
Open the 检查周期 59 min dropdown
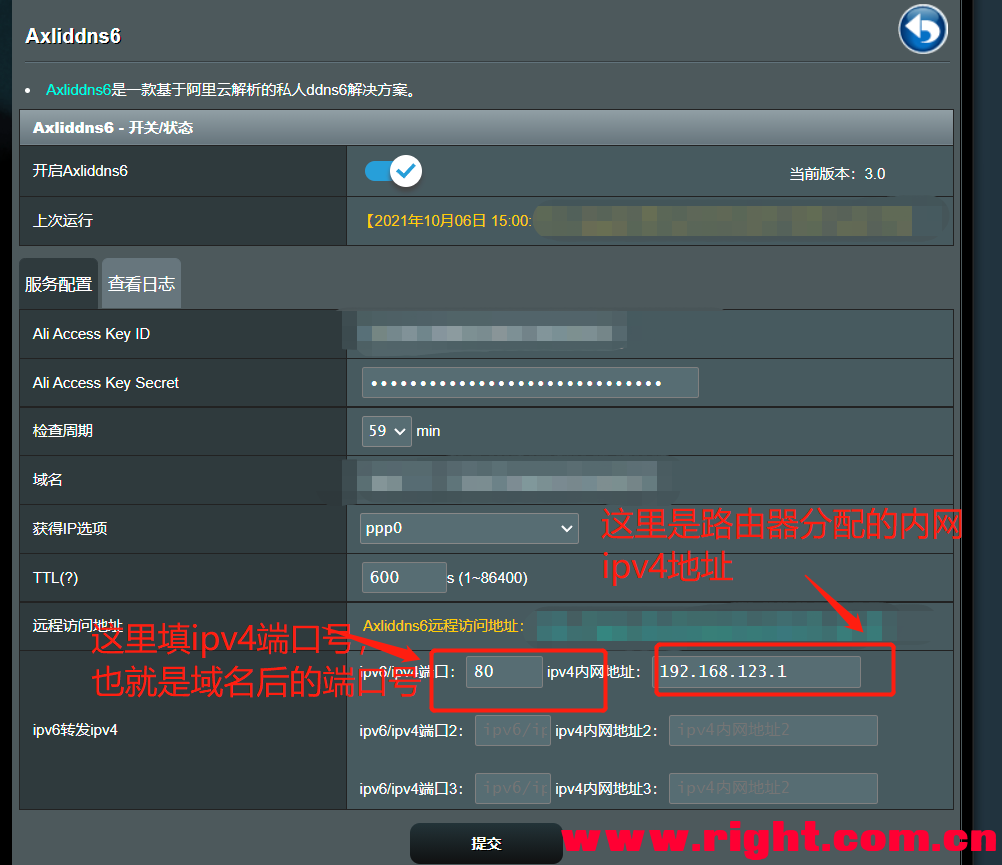(x=387, y=431)
